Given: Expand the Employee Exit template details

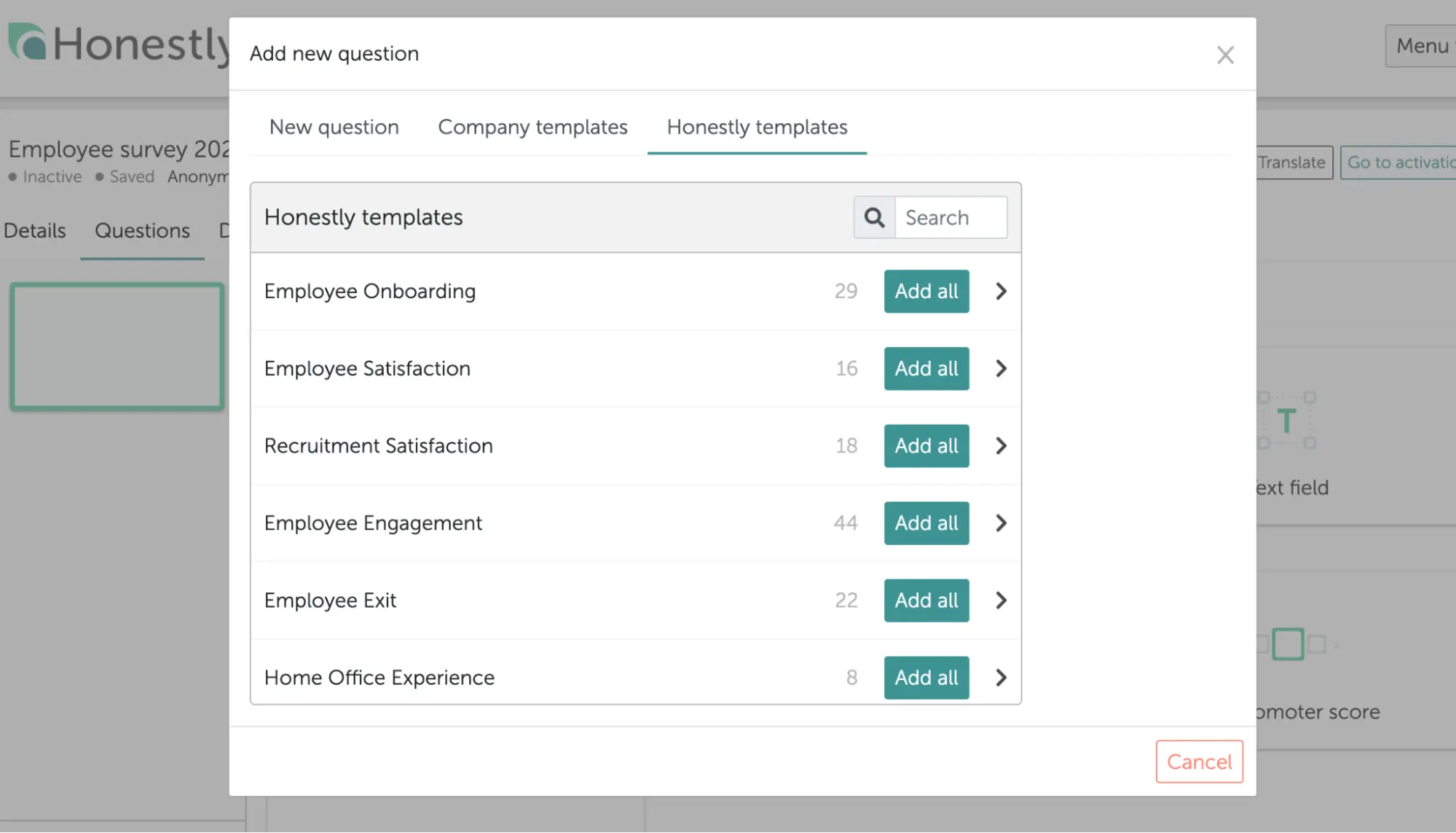Looking at the screenshot, I should (1001, 600).
